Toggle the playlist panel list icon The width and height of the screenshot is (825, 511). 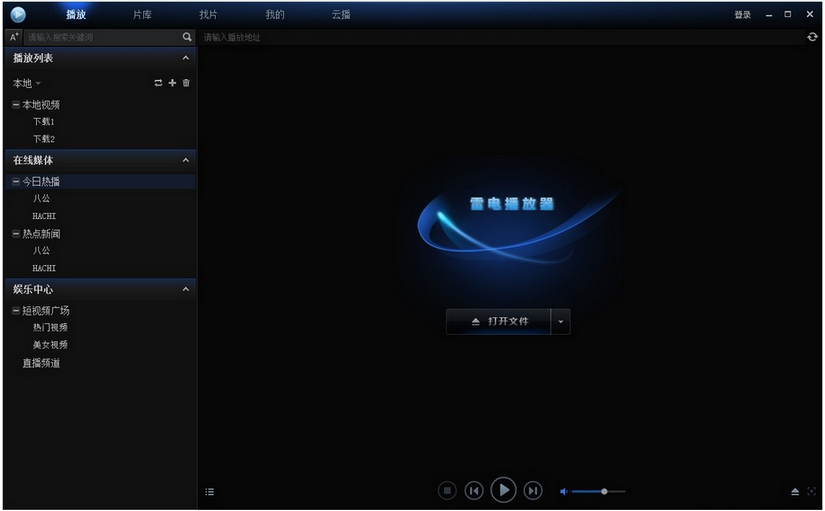(209, 492)
